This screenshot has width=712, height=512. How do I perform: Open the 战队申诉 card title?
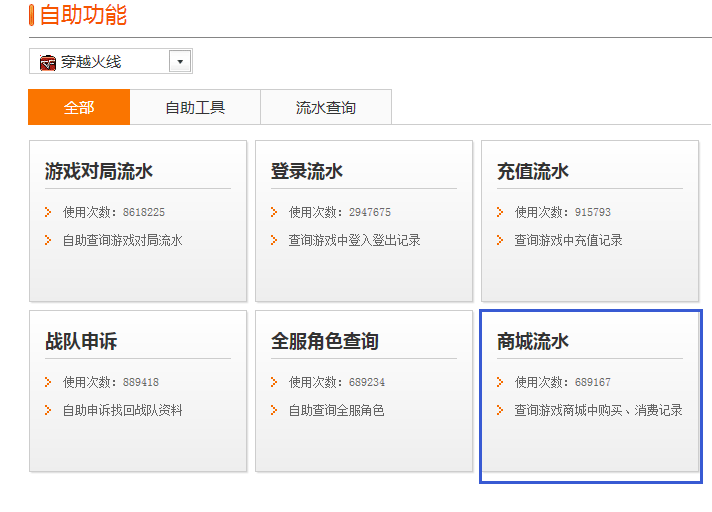[x=81, y=341]
